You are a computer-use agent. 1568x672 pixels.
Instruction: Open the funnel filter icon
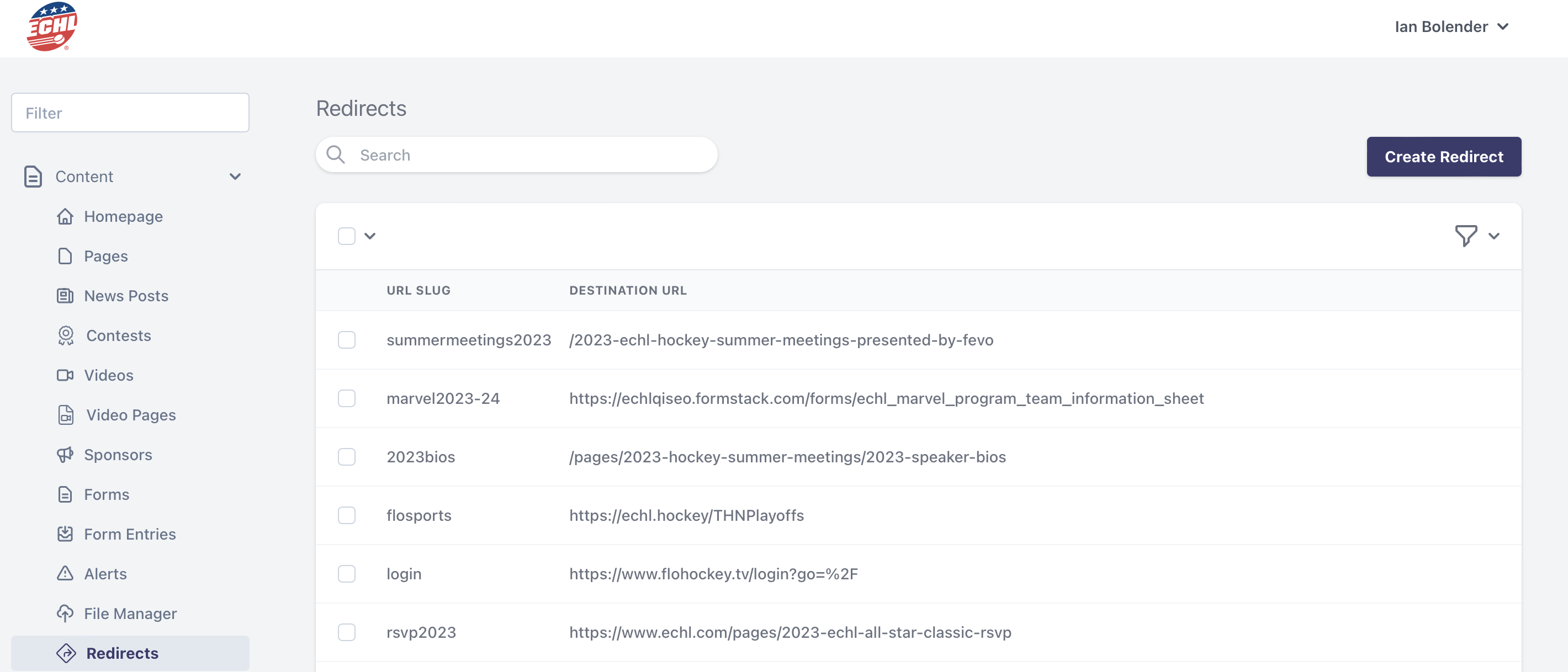(1466, 236)
